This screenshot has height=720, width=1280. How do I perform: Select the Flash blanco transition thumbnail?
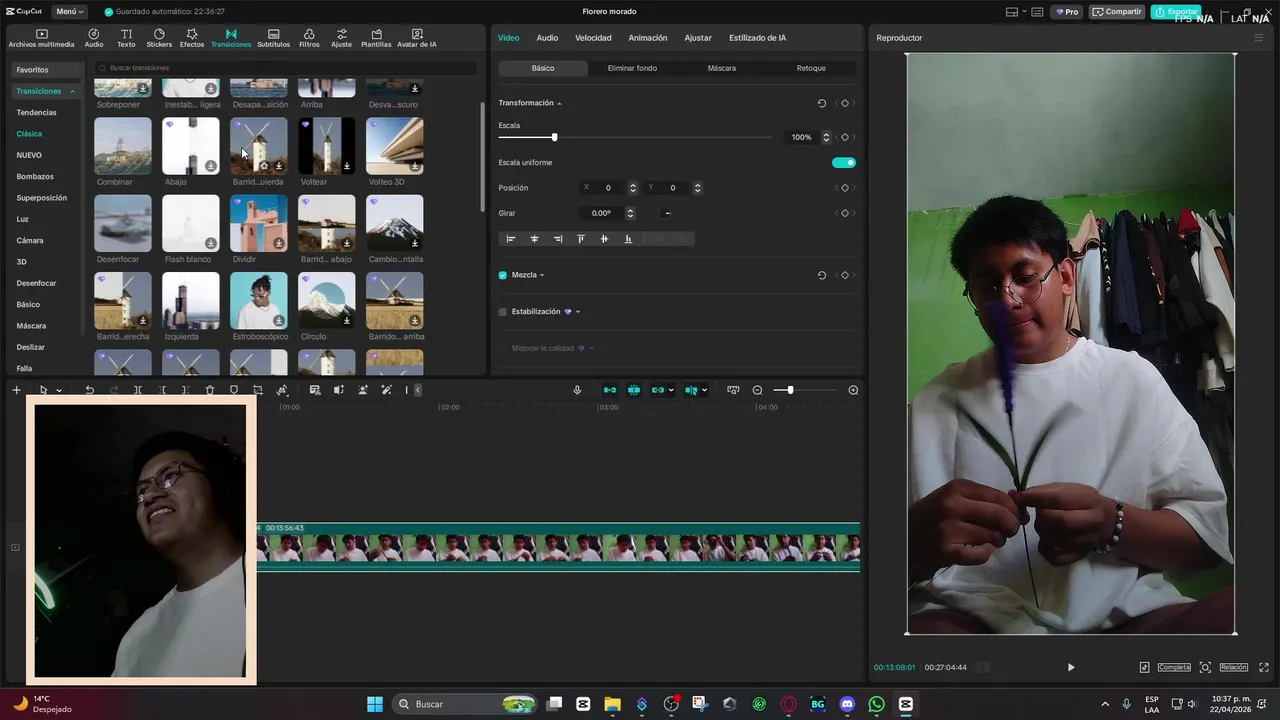pyautogui.click(x=190, y=223)
